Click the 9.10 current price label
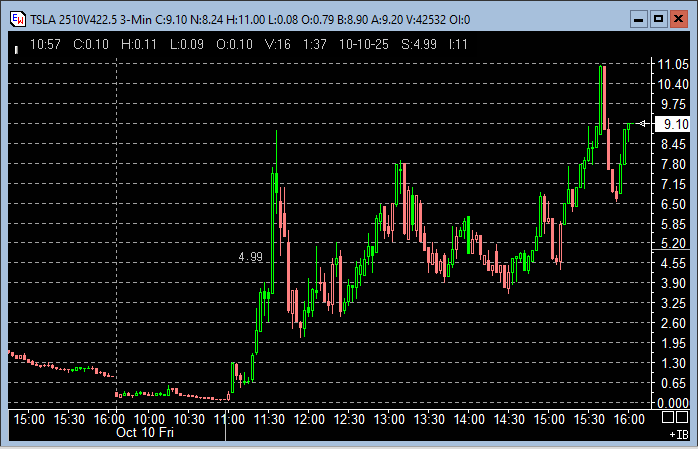Screen dimensions: 698x449 click(671, 124)
